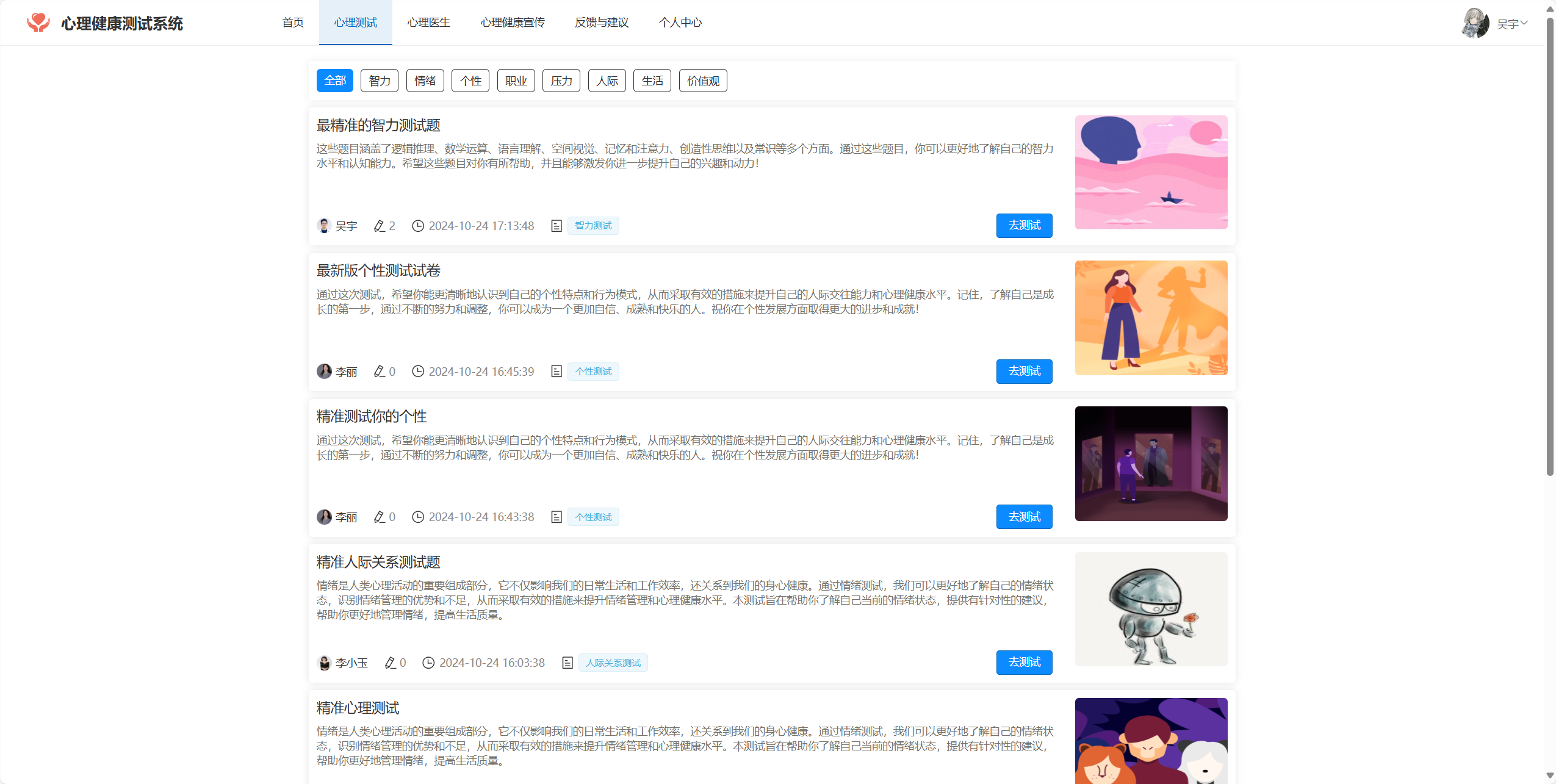Switch to the 心理医生 tab
The image size is (1556, 784).
coord(428,23)
